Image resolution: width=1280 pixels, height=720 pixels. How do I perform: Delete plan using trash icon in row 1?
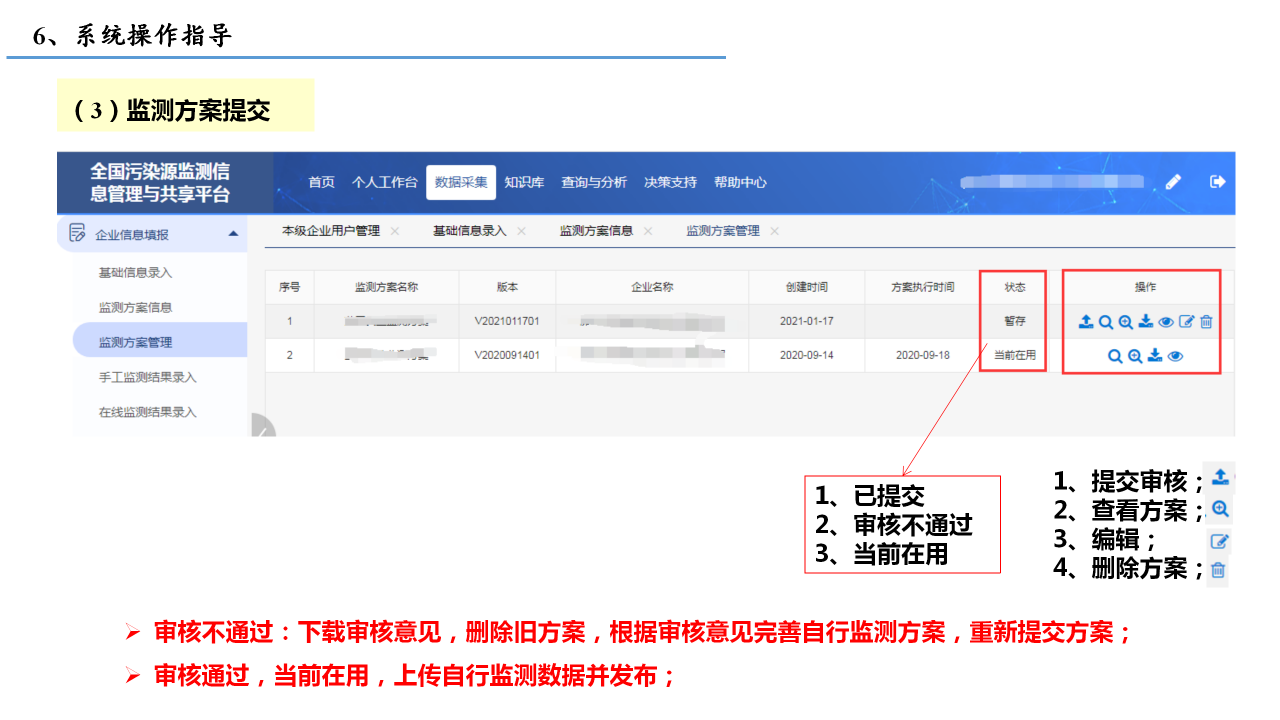point(1207,322)
